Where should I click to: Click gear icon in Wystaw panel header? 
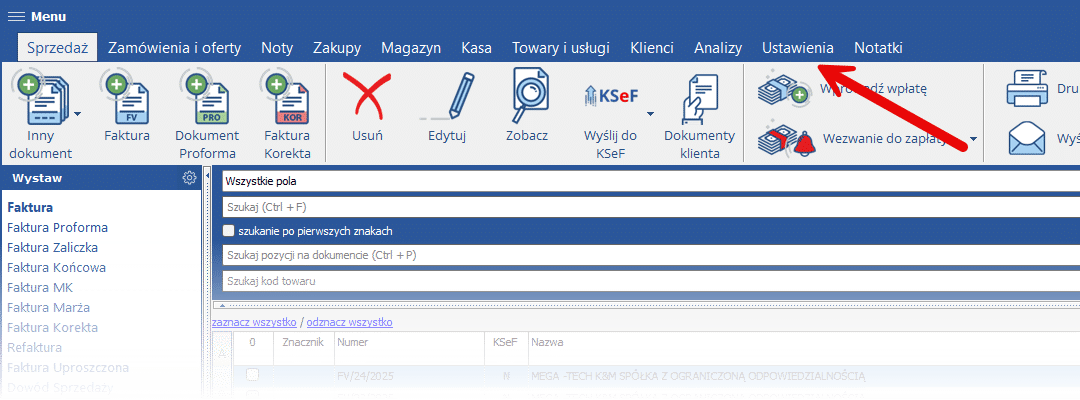point(189,178)
